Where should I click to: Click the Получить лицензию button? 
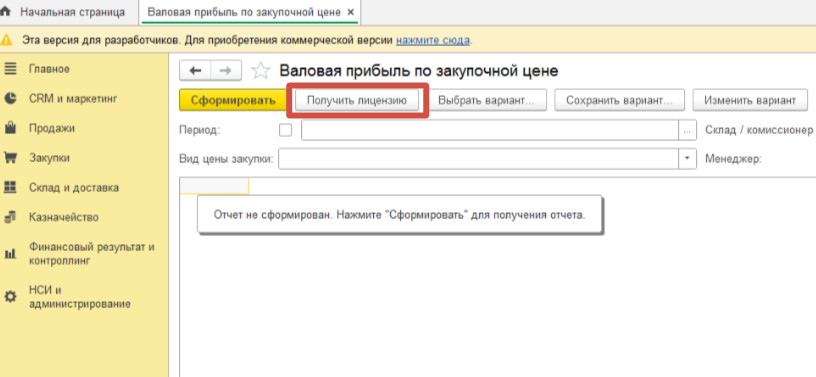356,100
